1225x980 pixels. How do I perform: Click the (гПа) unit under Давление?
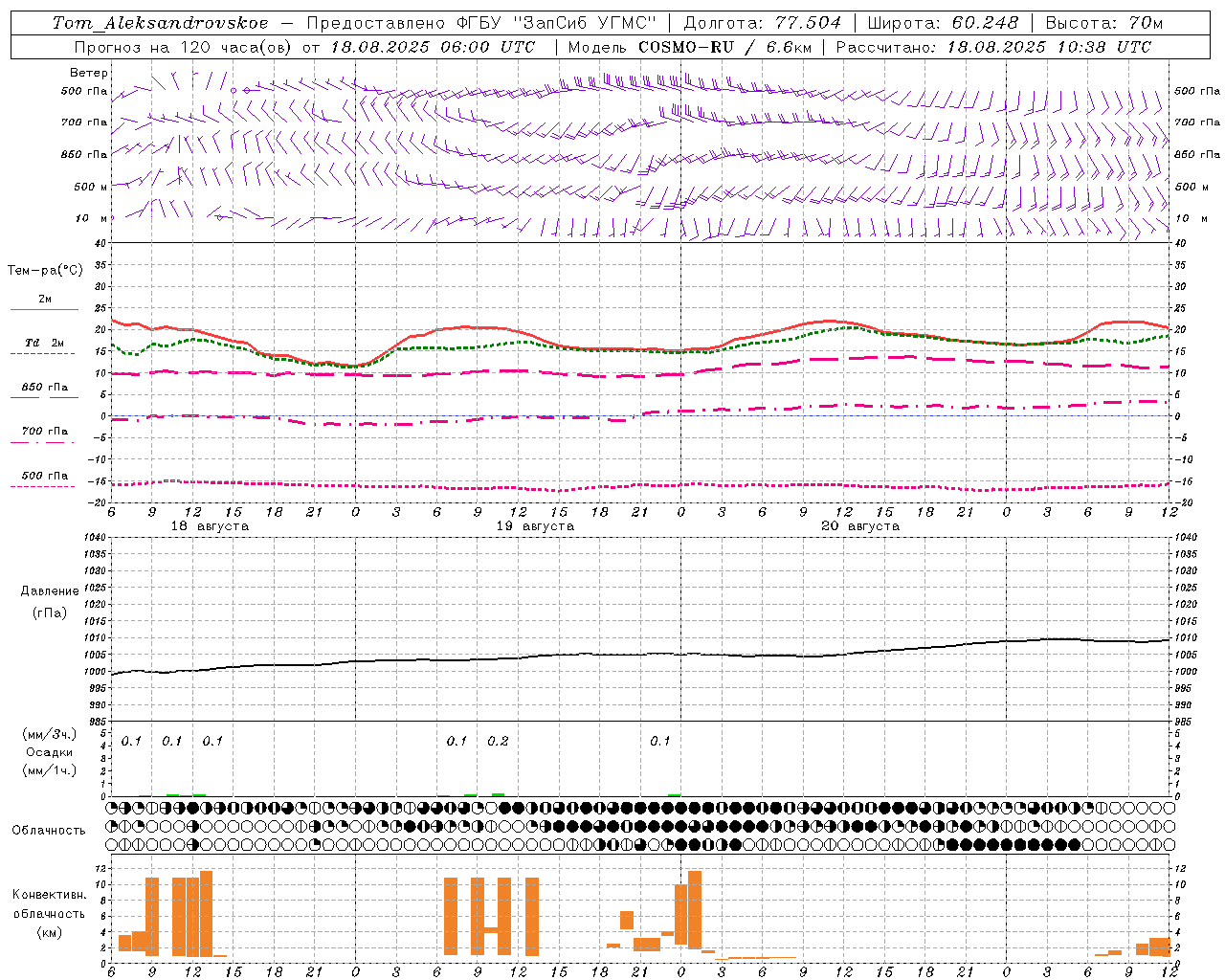50,612
